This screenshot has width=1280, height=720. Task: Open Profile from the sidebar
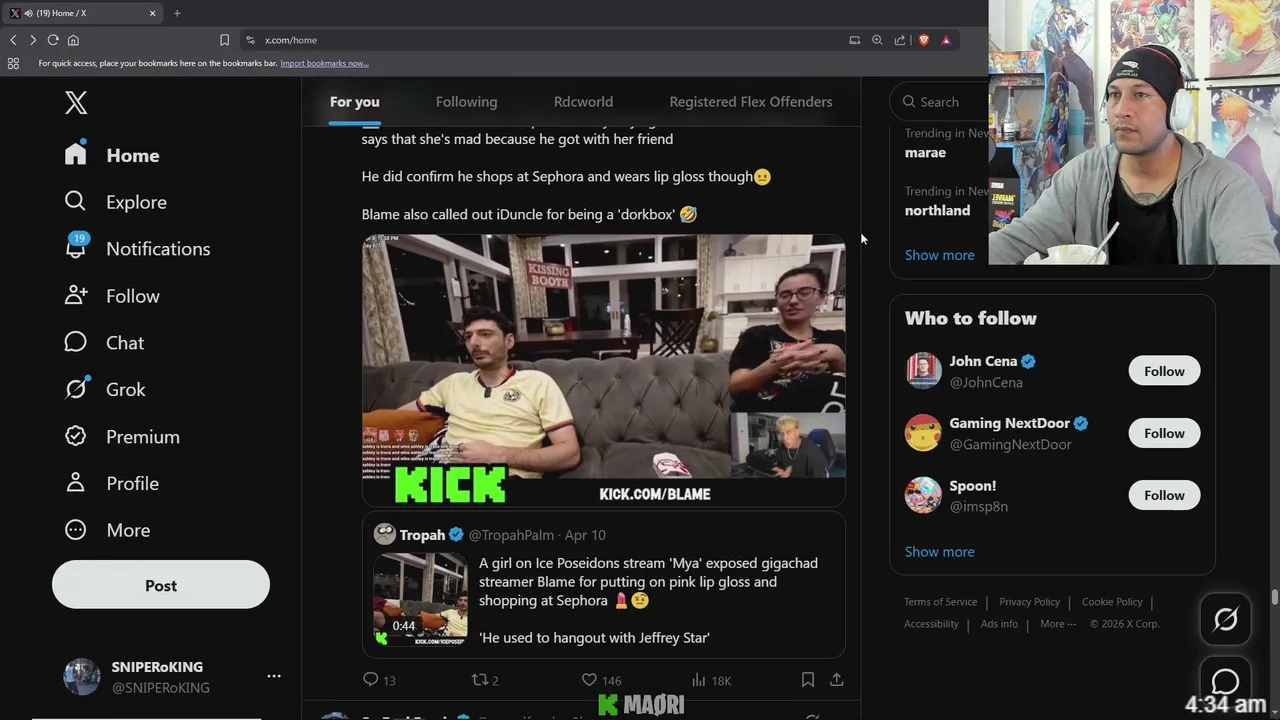(x=111, y=483)
